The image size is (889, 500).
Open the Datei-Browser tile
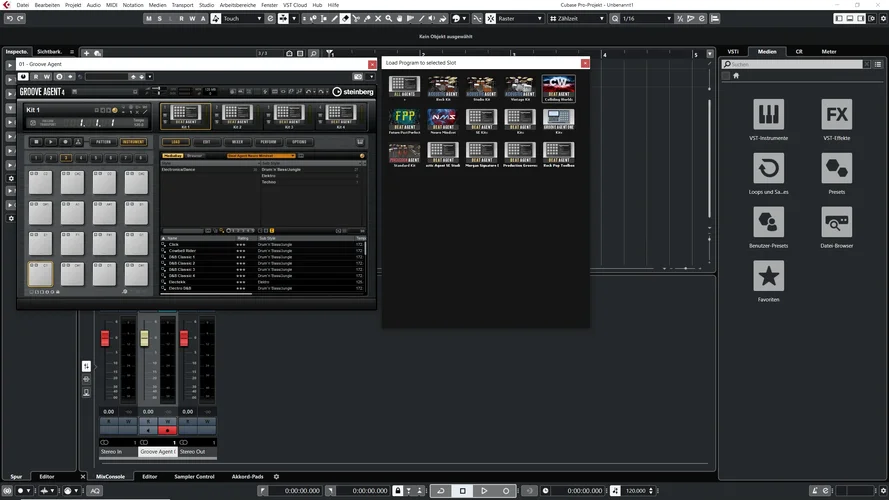(836, 222)
